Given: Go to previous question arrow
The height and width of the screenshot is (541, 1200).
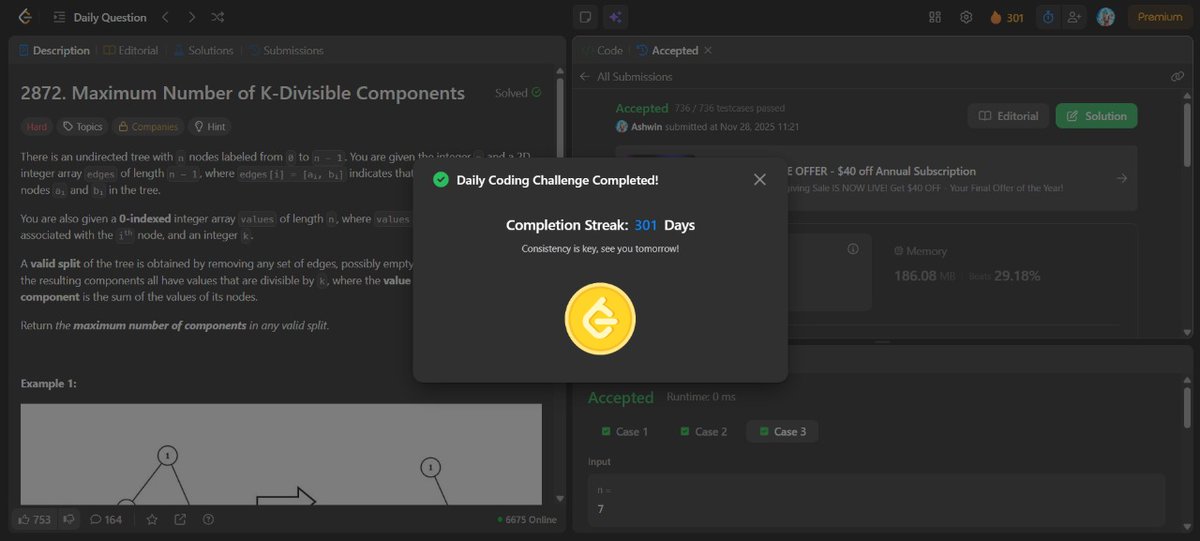Looking at the screenshot, I should 166,17.
